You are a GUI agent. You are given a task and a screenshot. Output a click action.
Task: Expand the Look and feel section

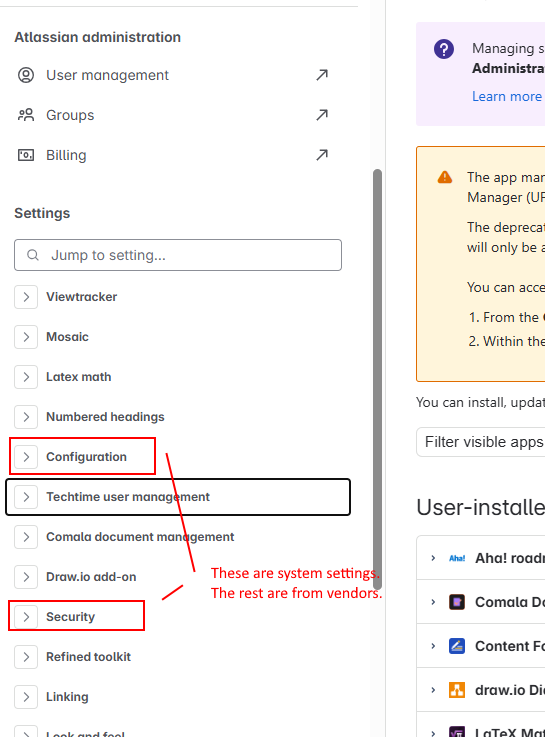(26, 731)
